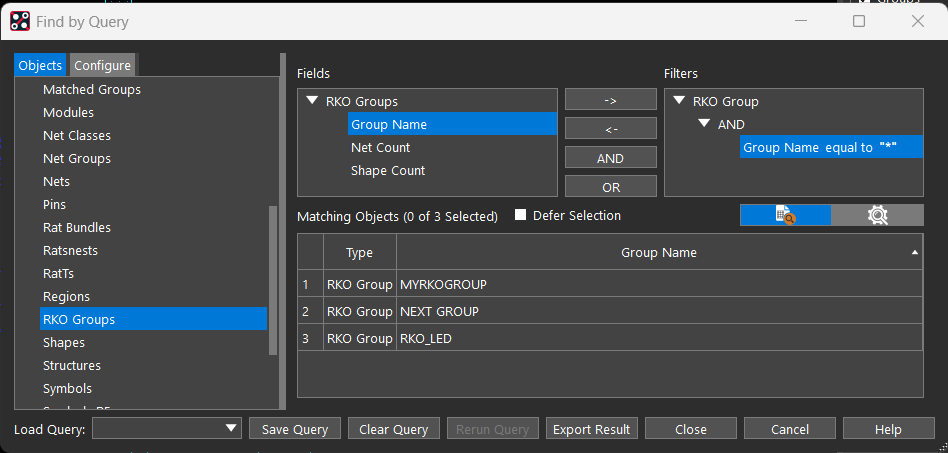This screenshot has width=948, height=453.
Task: Click the Find by Query app icon
Action: pos(20,21)
